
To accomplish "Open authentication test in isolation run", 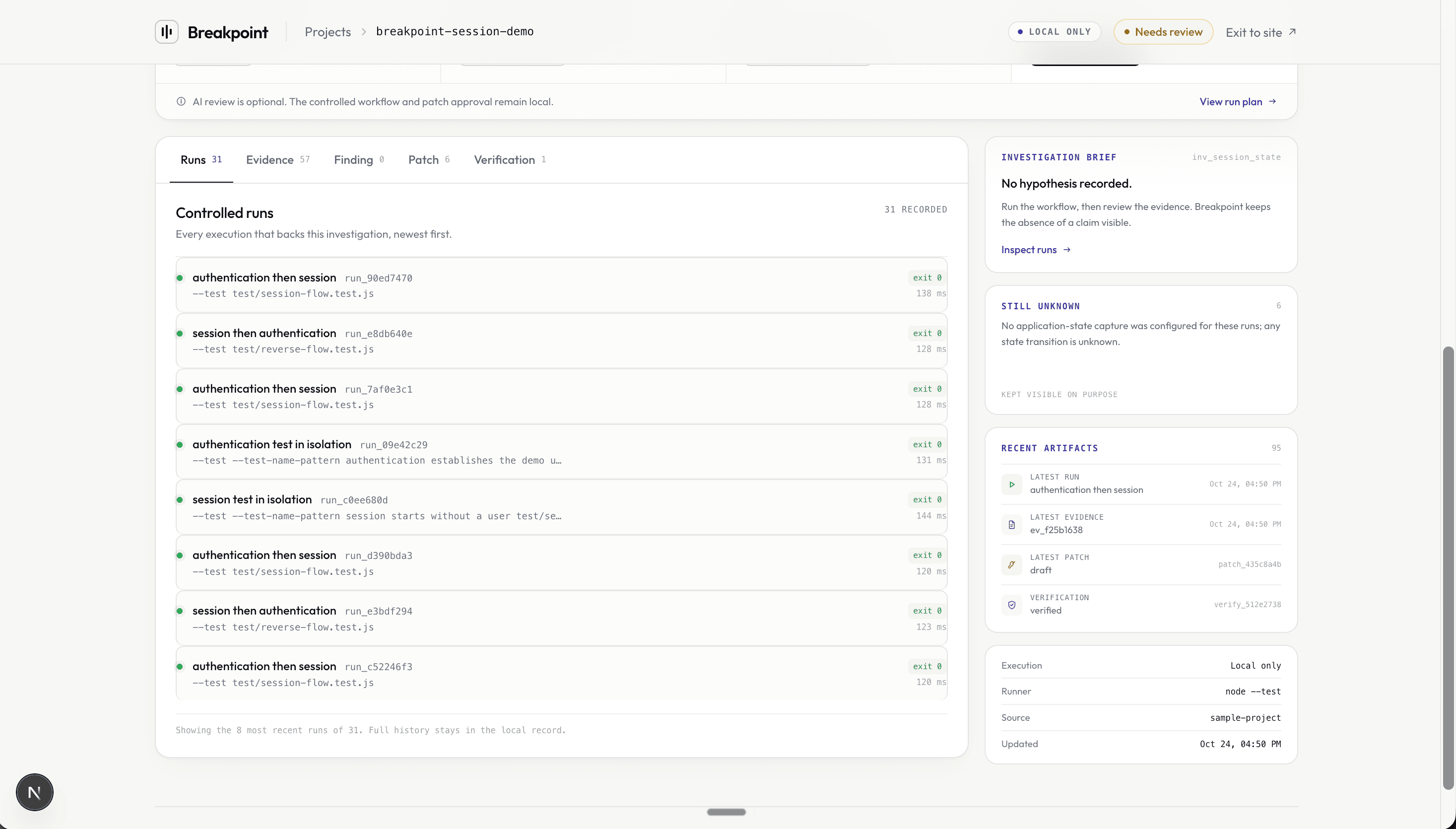I will [561, 452].
